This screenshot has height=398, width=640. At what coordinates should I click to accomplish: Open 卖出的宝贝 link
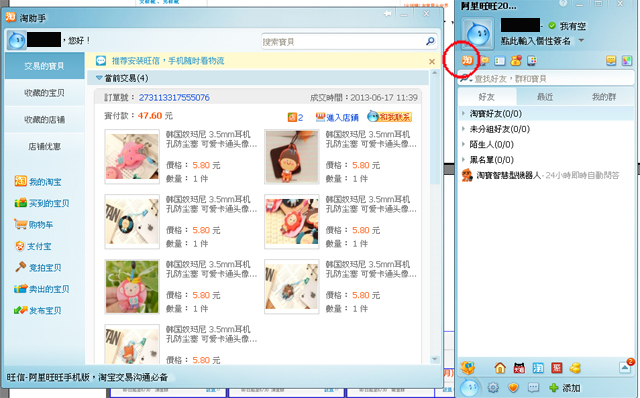click(x=42, y=289)
